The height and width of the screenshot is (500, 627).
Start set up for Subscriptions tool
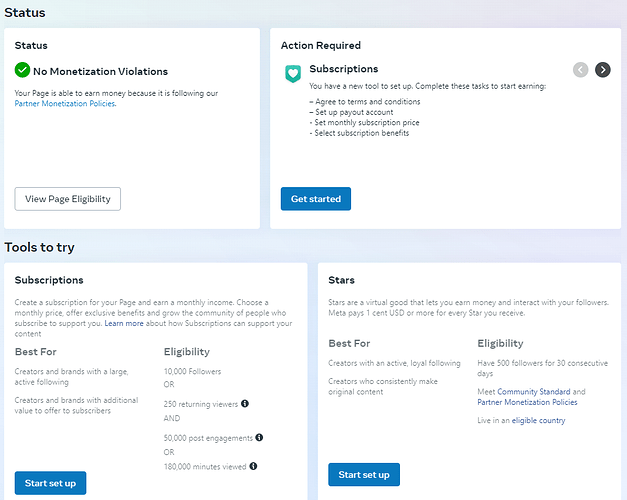(x=50, y=483)
